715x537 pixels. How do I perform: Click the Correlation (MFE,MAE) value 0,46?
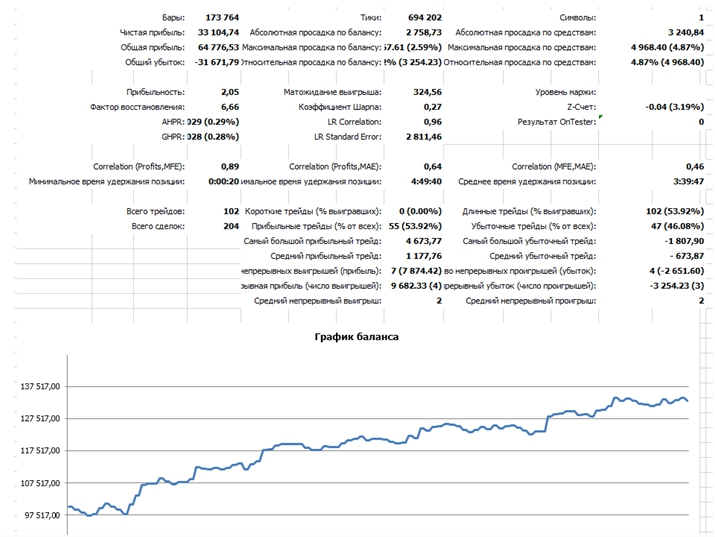694,166
